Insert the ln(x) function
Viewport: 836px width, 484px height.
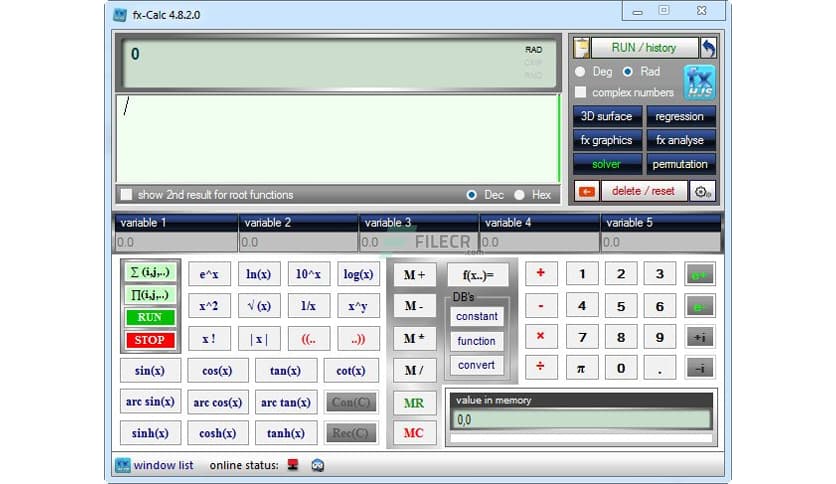259,275
